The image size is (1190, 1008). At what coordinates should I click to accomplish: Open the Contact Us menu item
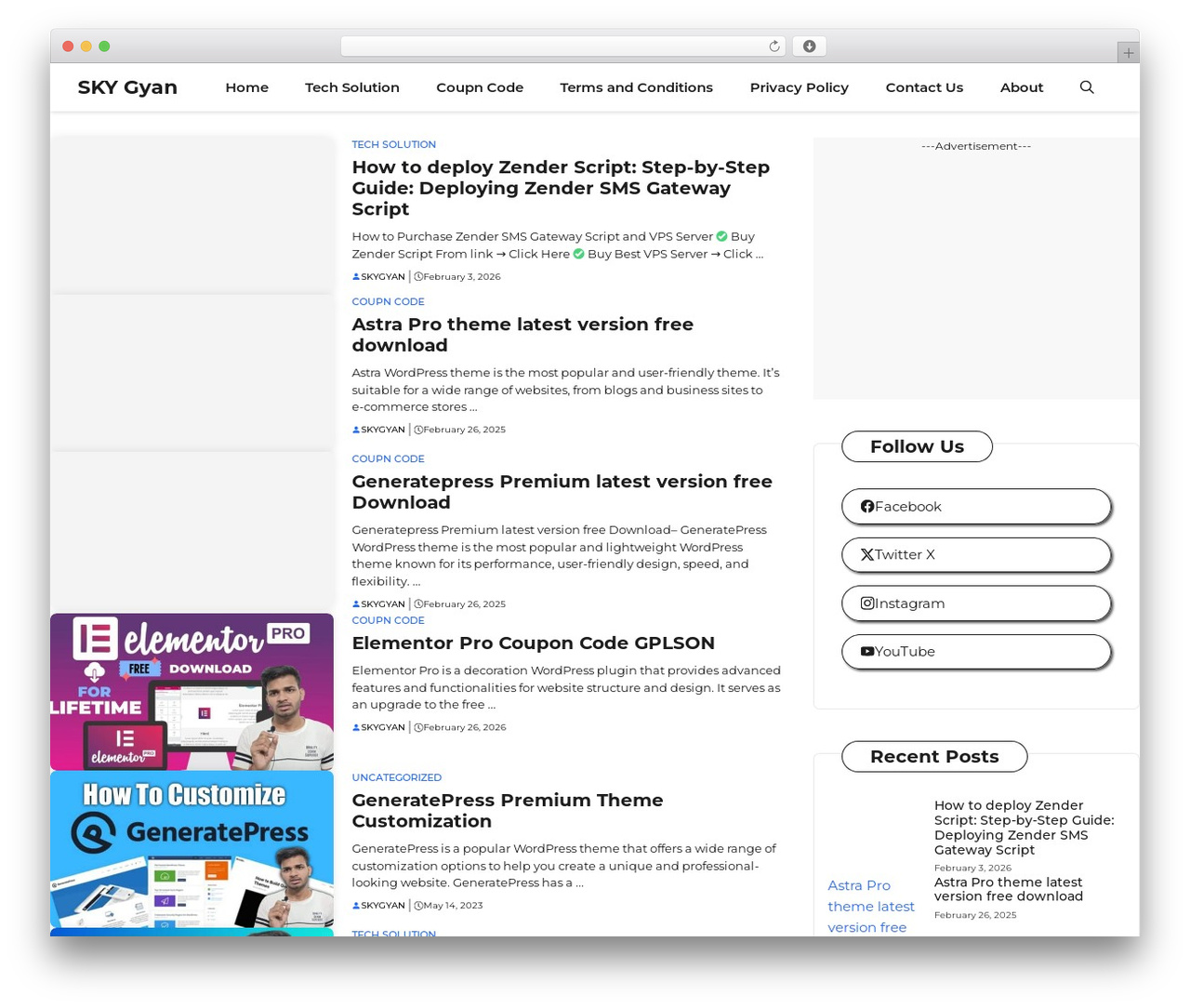click(x=924, y=87)
